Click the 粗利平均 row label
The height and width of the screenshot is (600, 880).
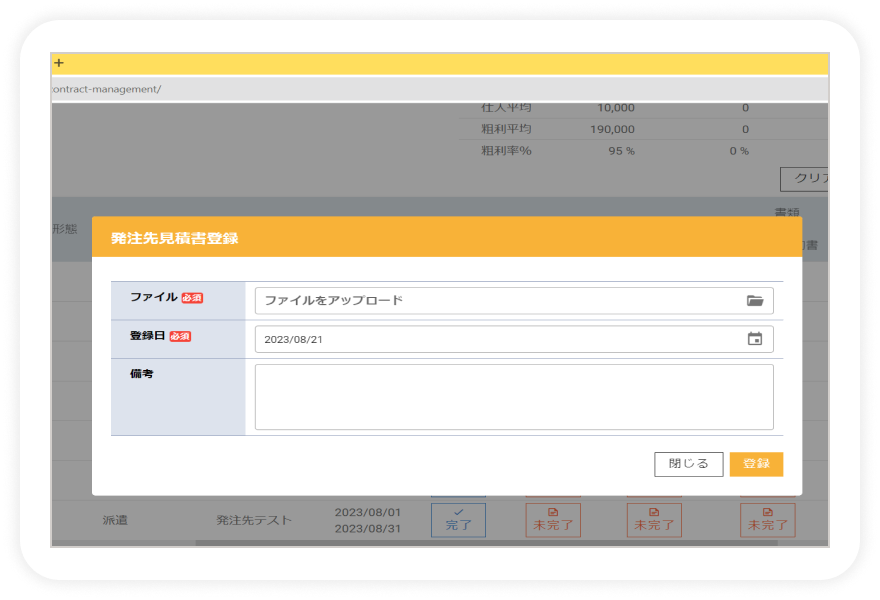(x=506, y=129)
